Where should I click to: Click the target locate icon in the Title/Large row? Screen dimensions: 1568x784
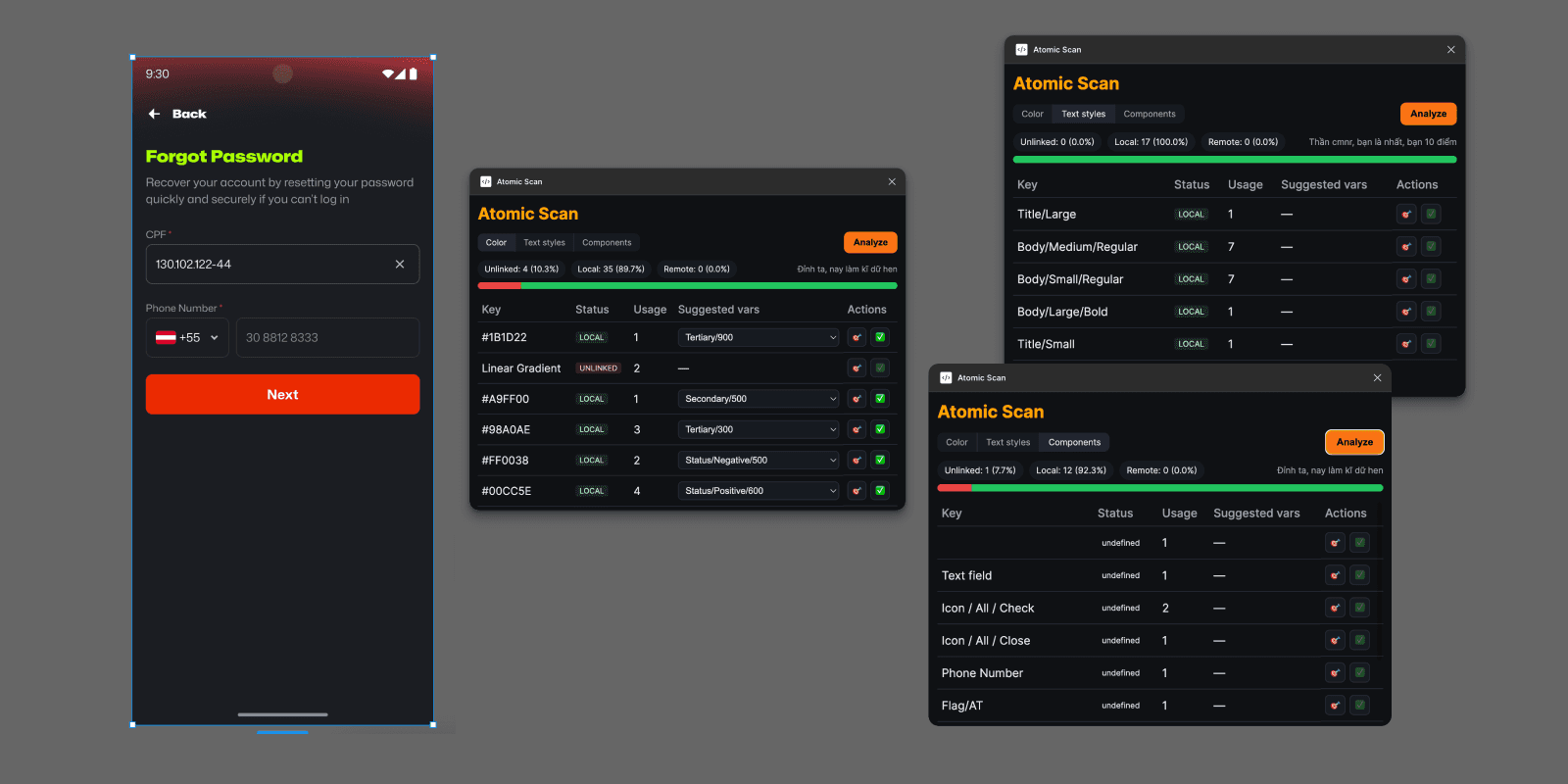[x=1406, y=214]
